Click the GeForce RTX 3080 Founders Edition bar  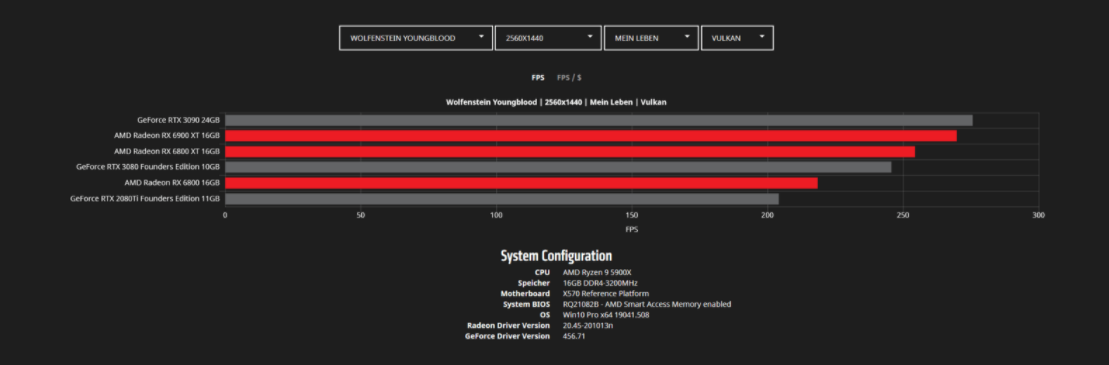point(558,168)
